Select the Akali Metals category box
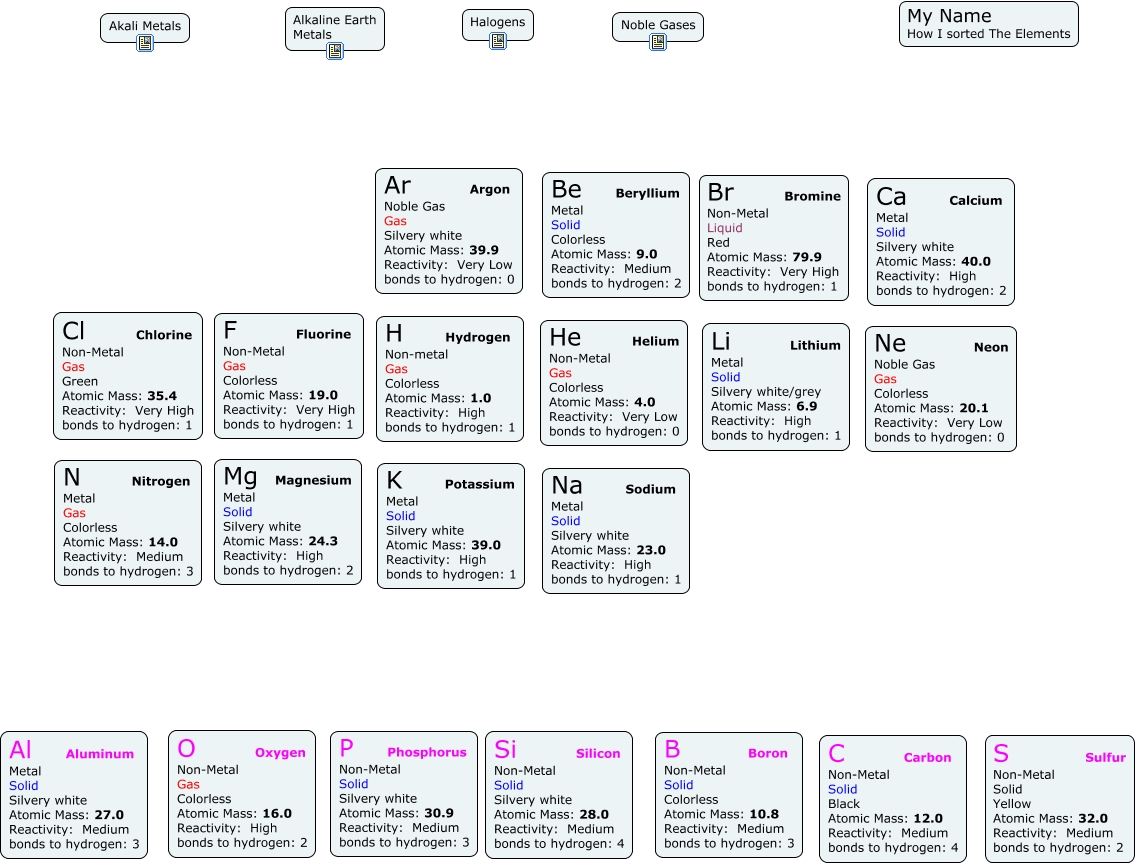Viewport: 1137px width, 864px height. 145,26
